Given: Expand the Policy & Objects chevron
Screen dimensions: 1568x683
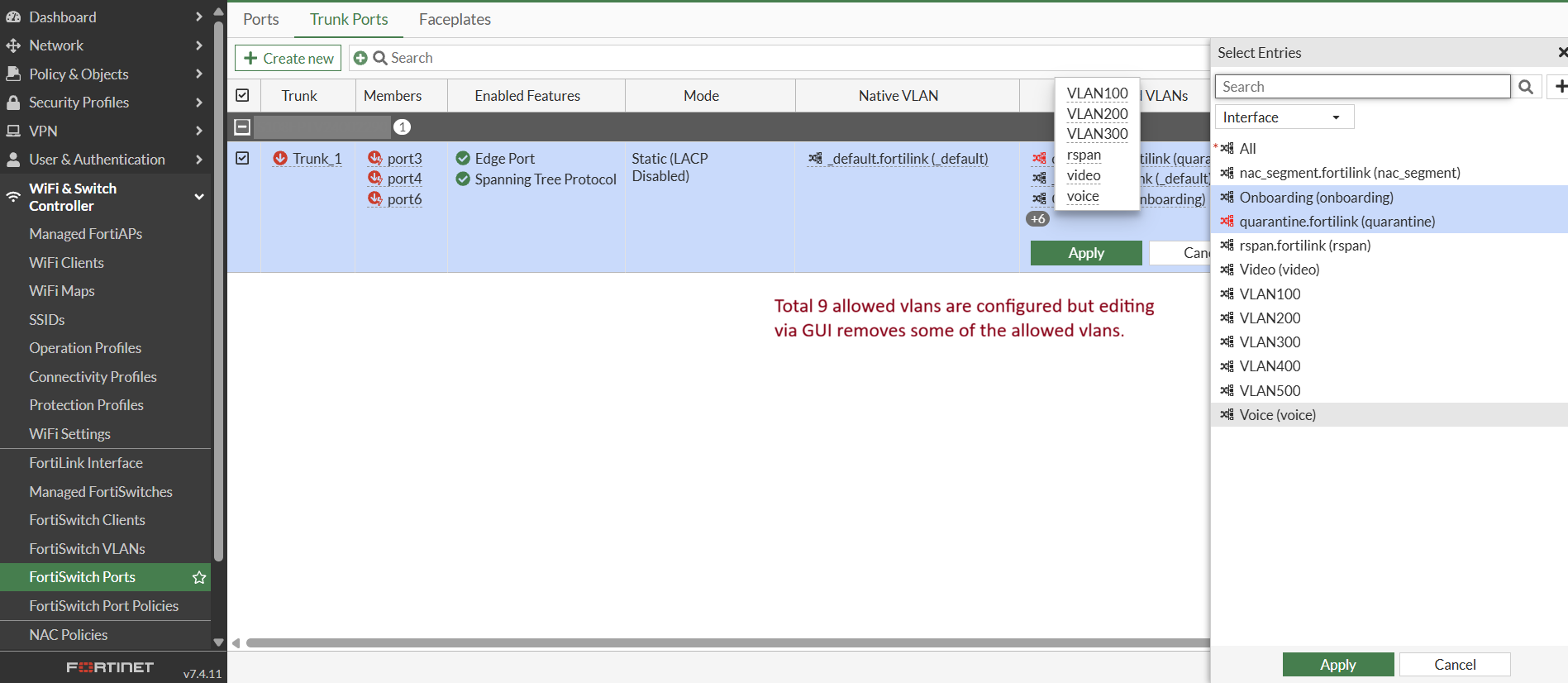Looking at the screenshot, I should (198, 74).
